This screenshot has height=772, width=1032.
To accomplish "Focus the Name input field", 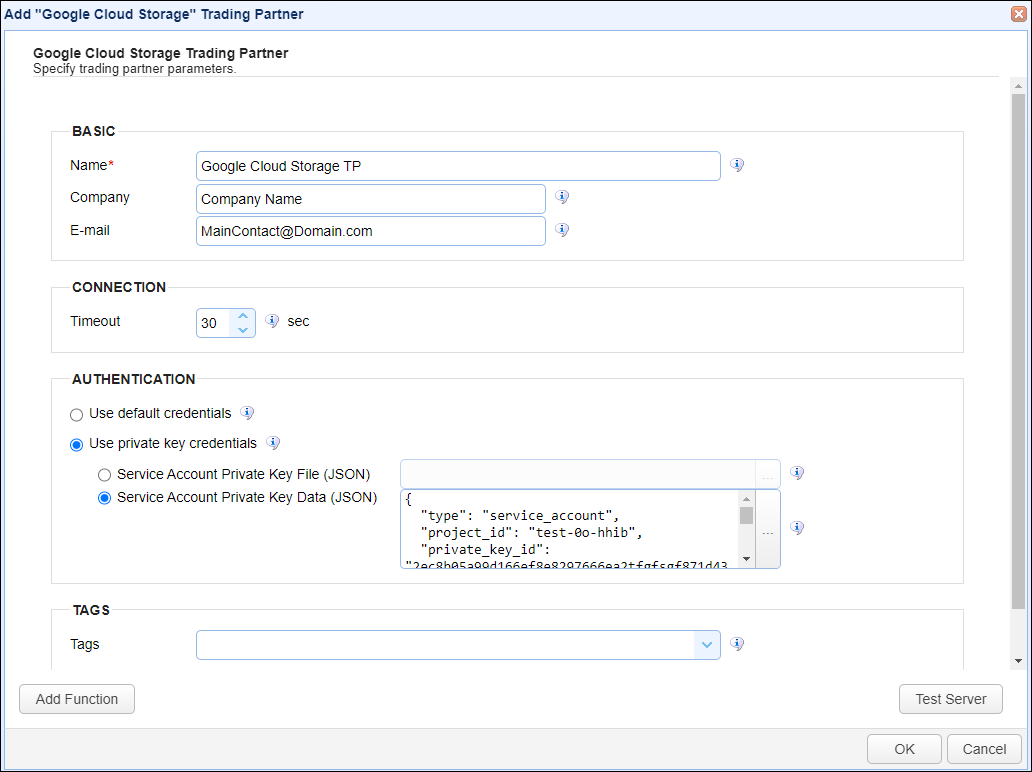I will pyautogui.click(x=458, y=166).
